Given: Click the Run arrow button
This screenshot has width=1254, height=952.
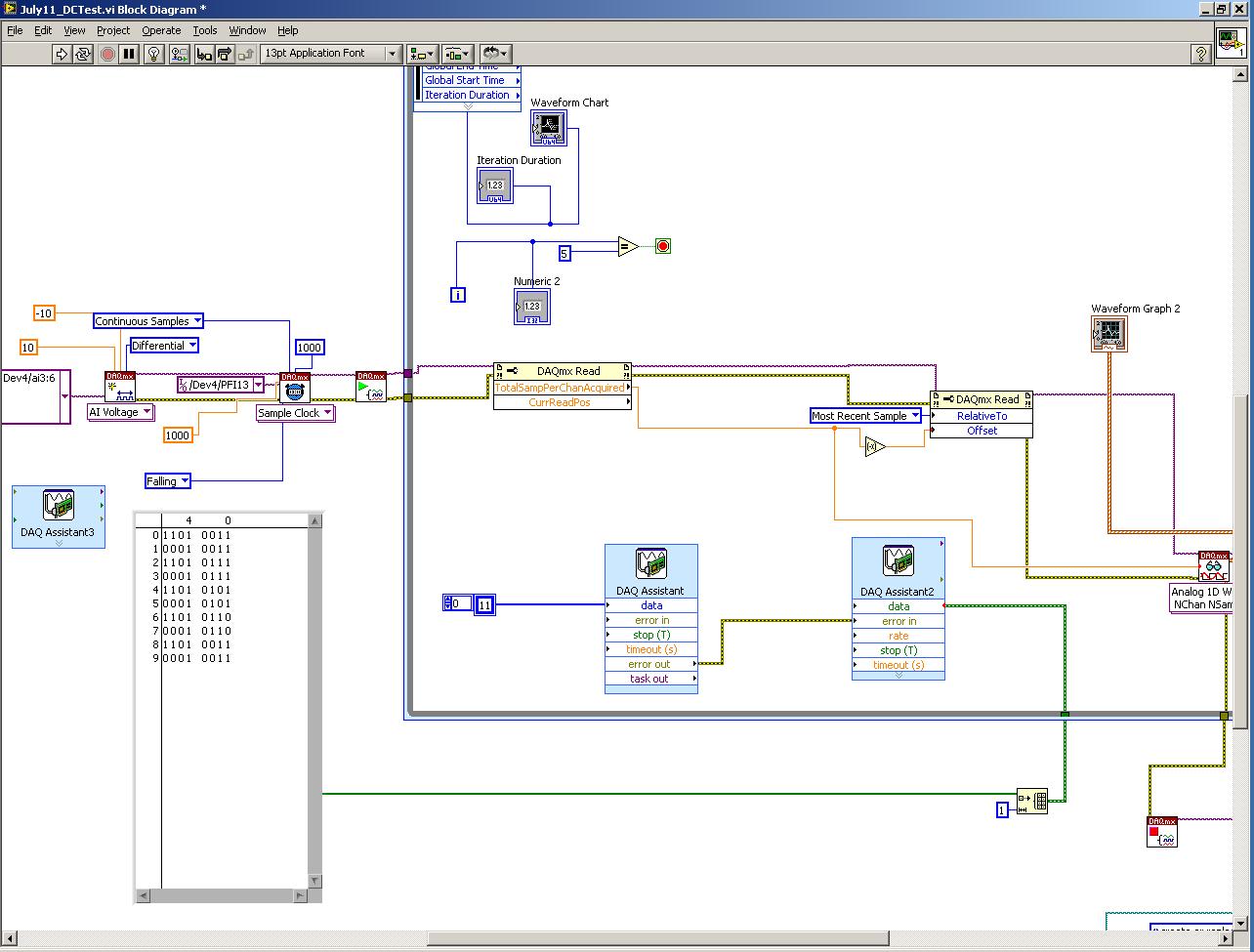Looking at the screenshot, I should click(x=62, y=54).
